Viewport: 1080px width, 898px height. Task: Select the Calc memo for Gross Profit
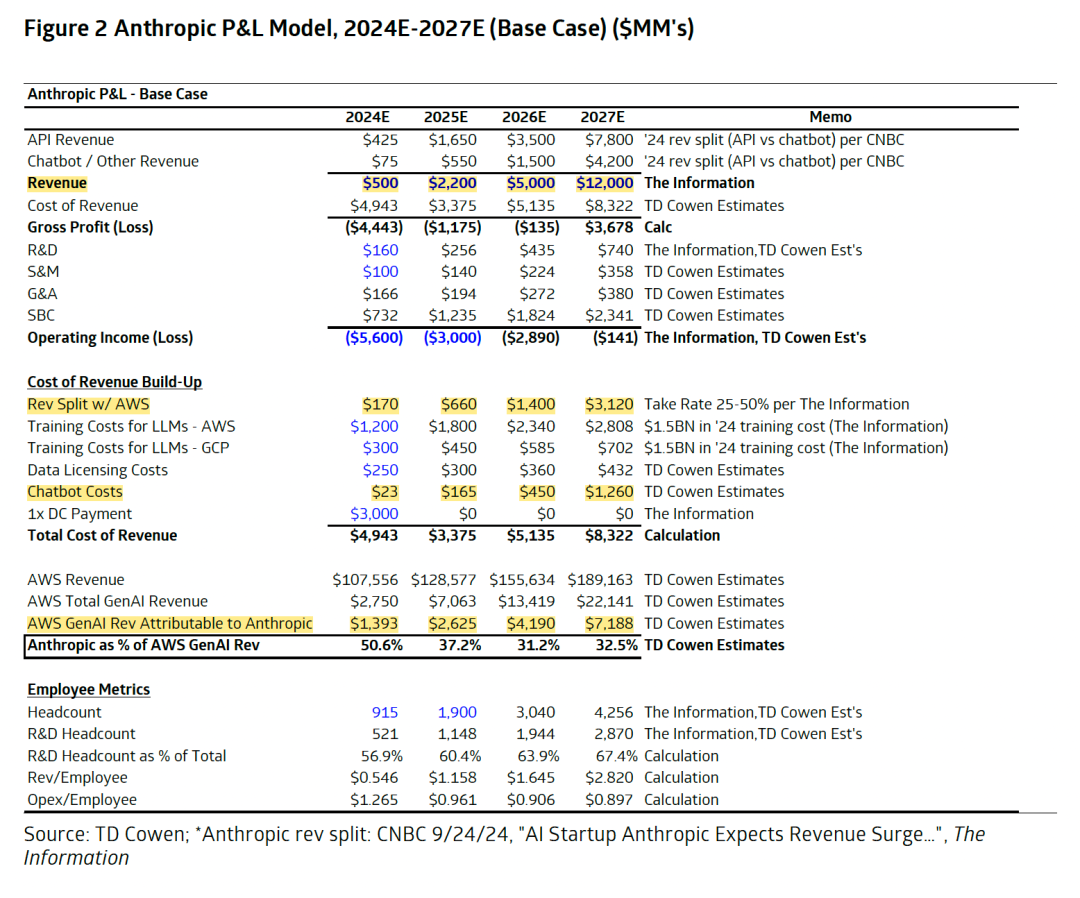tap(658, 227)
